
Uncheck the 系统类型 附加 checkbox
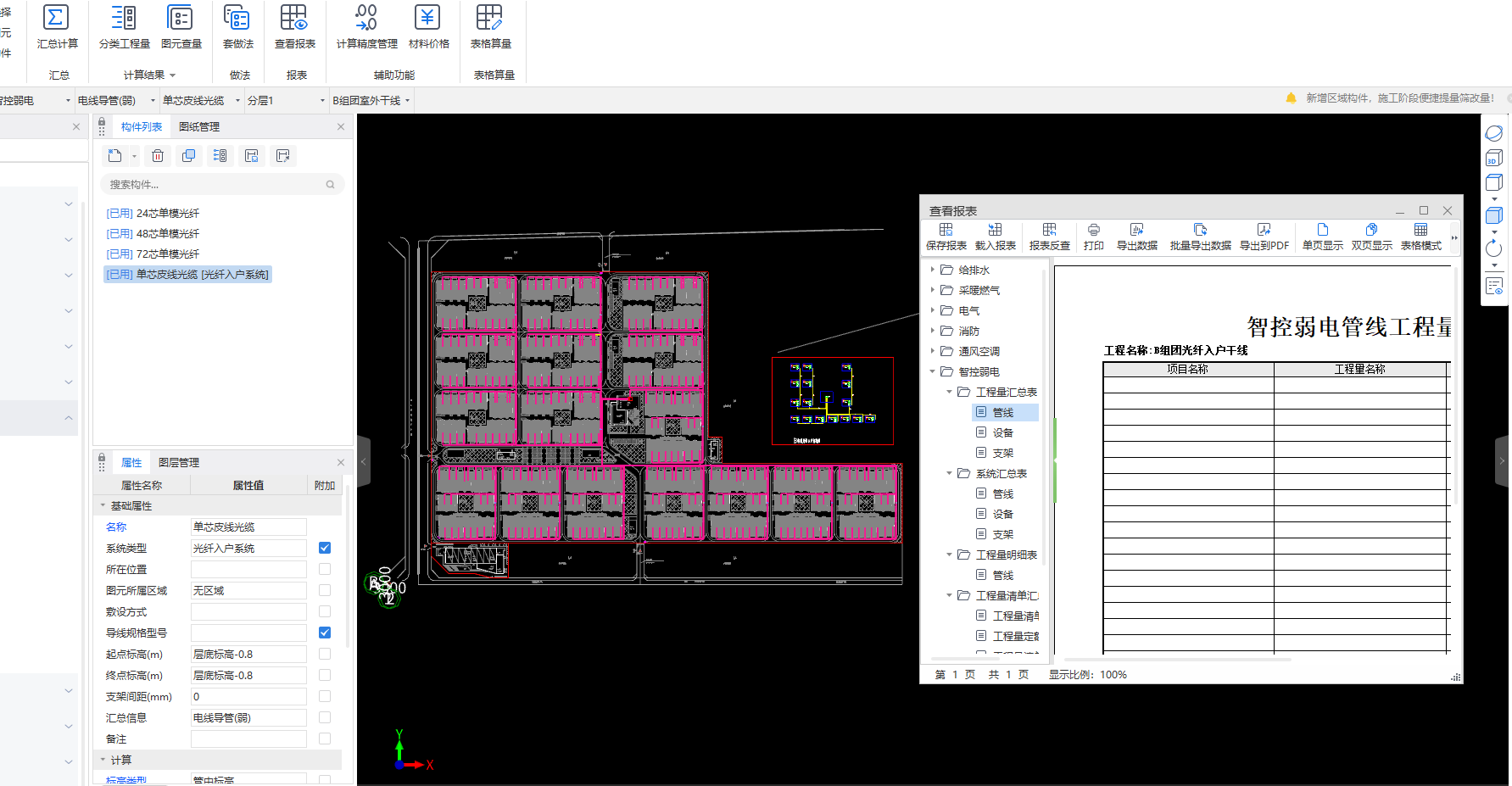point(325,548)
